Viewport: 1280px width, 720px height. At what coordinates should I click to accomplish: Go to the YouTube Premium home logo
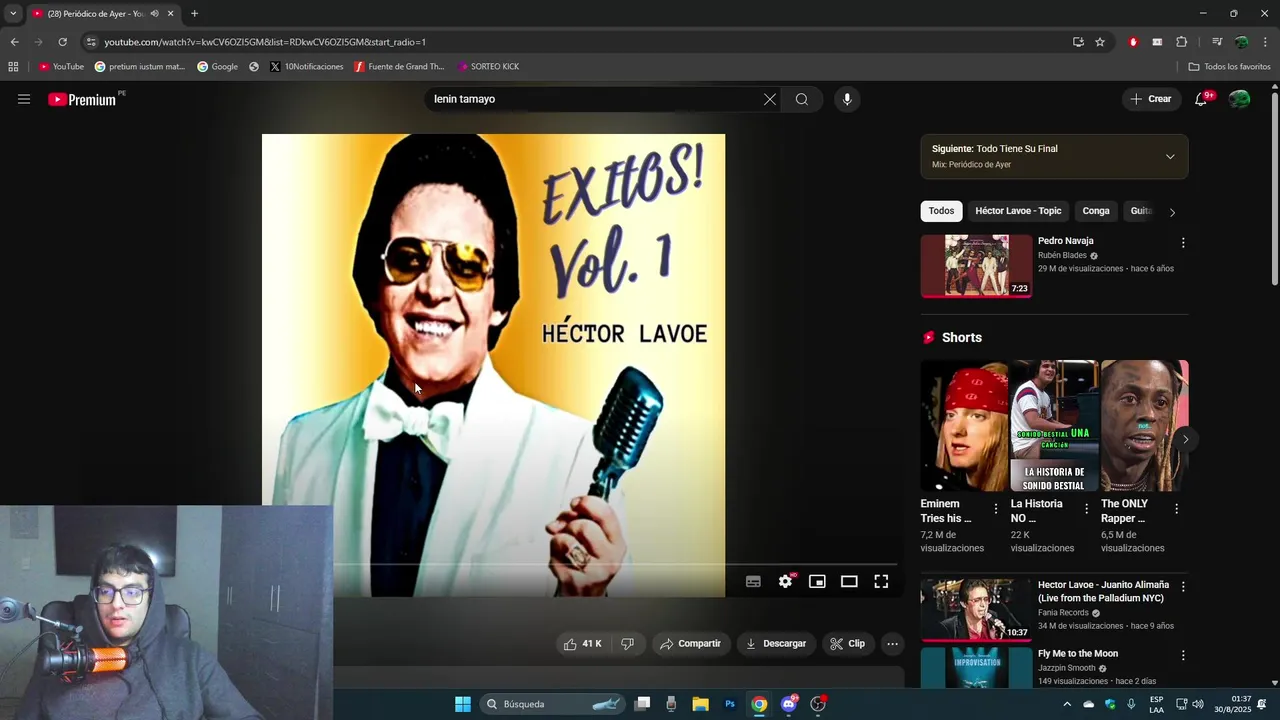click(82, 99)
